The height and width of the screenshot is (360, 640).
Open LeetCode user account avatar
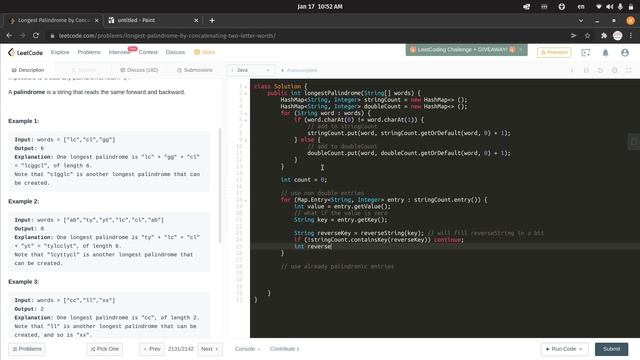[624, 53]
